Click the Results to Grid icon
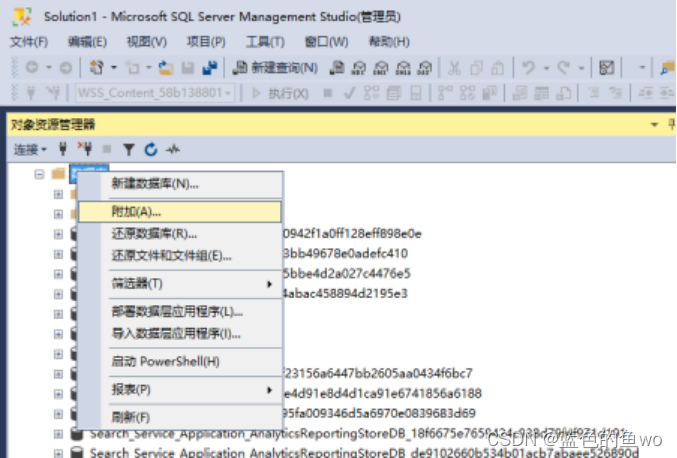The width and height of the screenshot is (677, 458). pyautogui.click(x=541, y=93)
